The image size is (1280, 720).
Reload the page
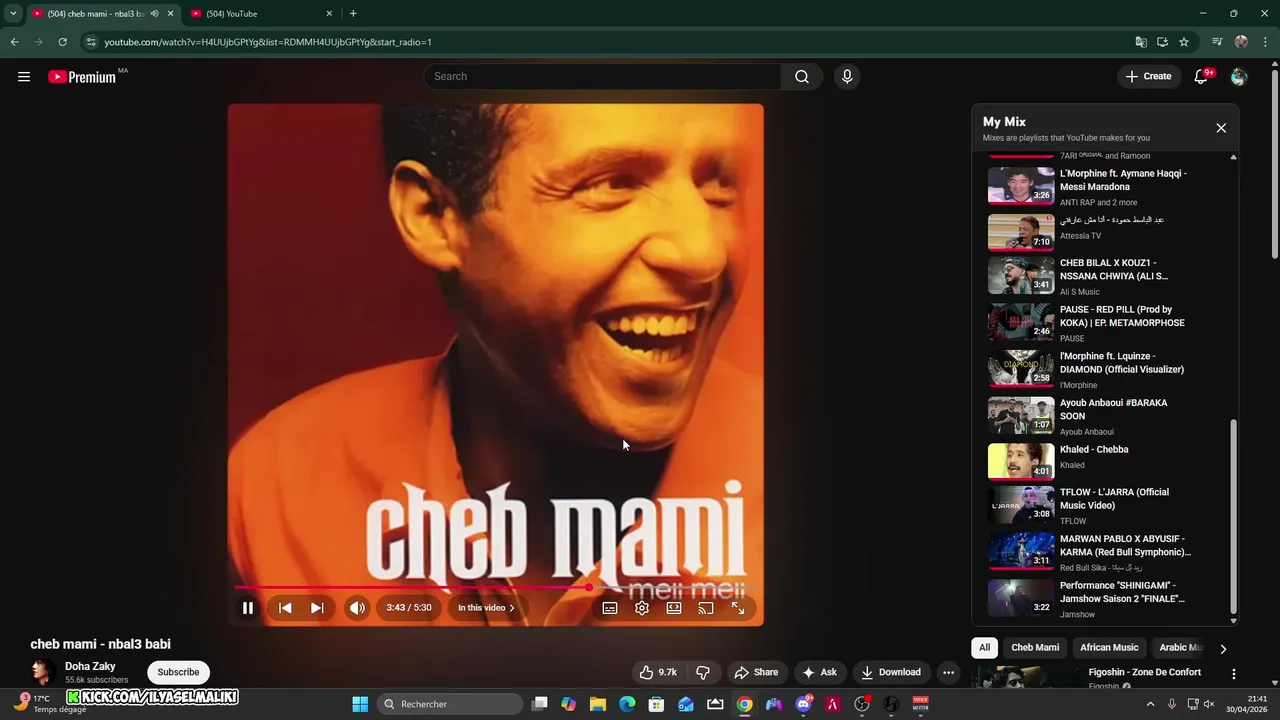click(x=62, y=42)
